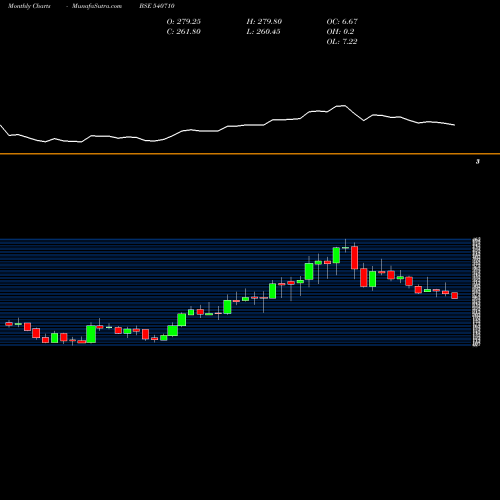
Task: Click the last red candlestick on the right
Action: point(455,296)
